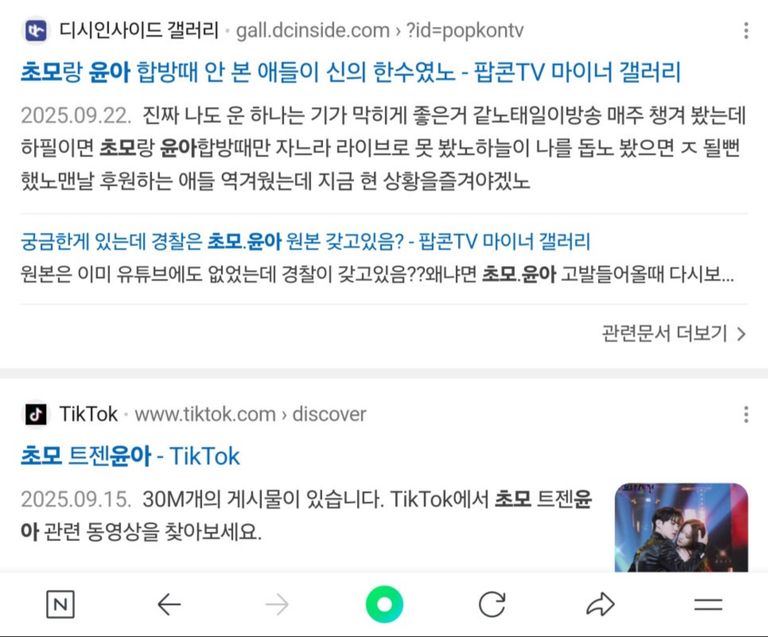Go back with the left arrow
The width and height of the screenshot is (768, 637).
pyautogui.click(x=169, y=605)
